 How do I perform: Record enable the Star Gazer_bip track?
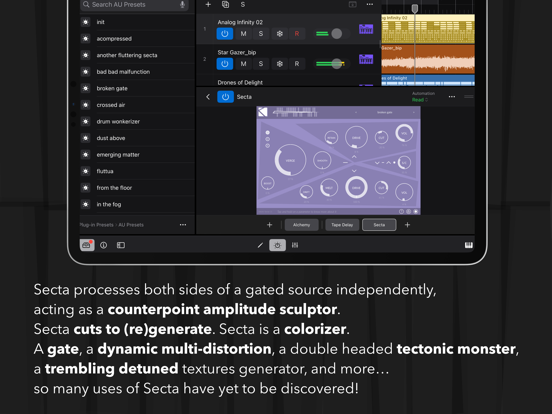tap(297, 64)
